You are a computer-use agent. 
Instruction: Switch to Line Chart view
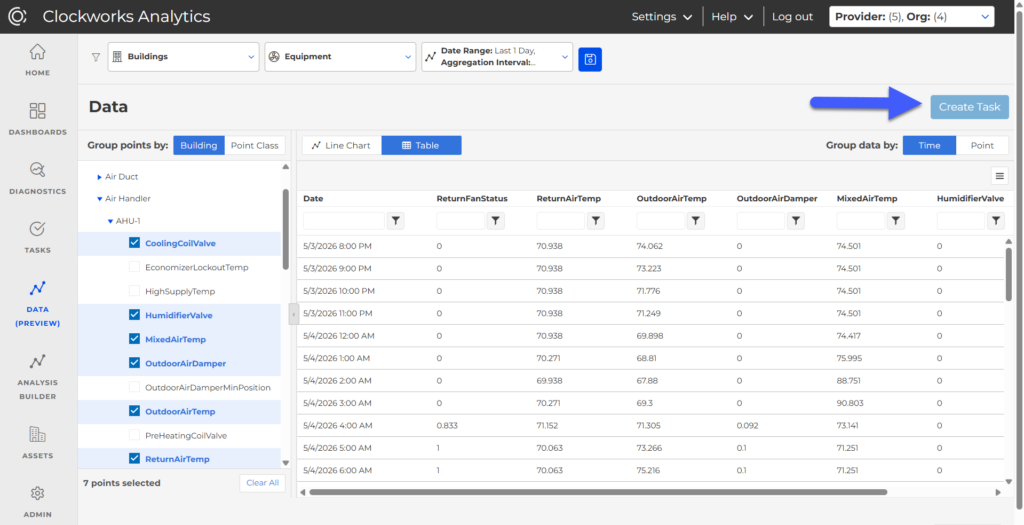342,146
